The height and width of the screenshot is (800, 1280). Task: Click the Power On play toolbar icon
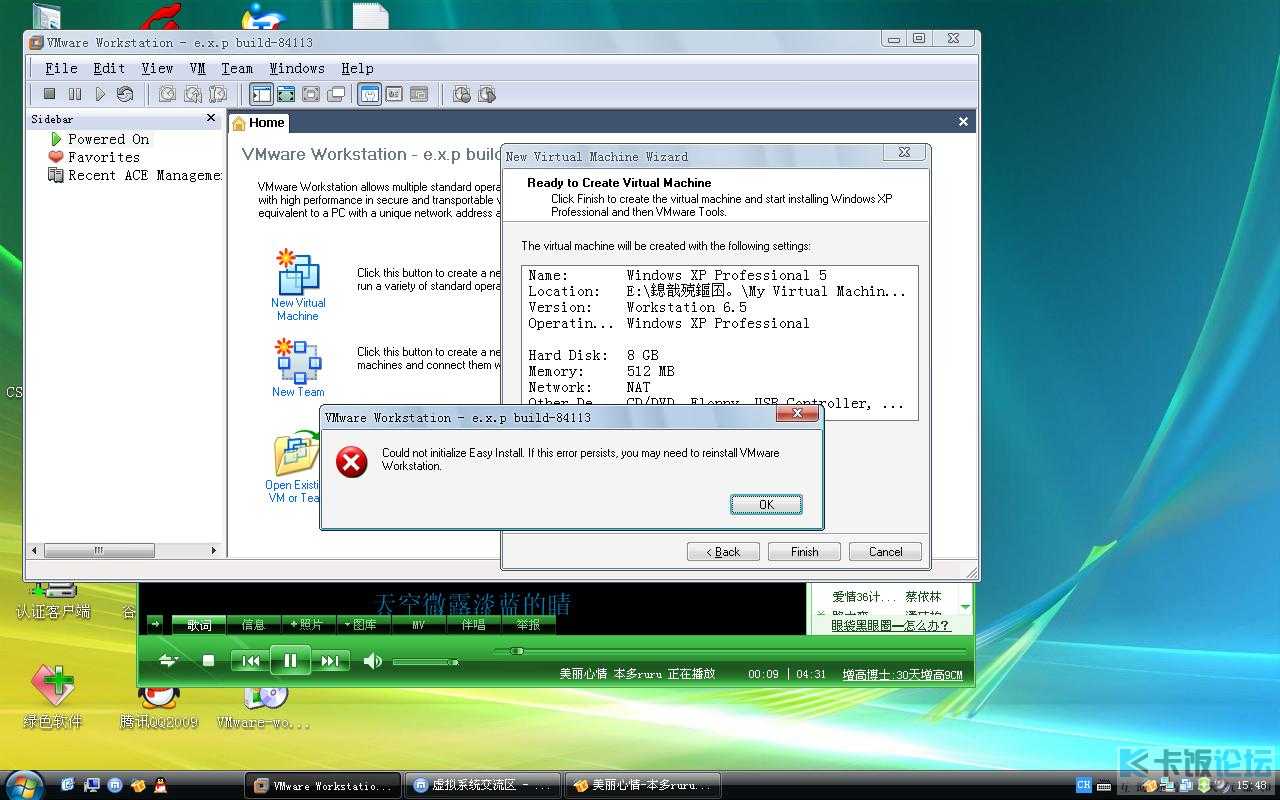point(100,94)
